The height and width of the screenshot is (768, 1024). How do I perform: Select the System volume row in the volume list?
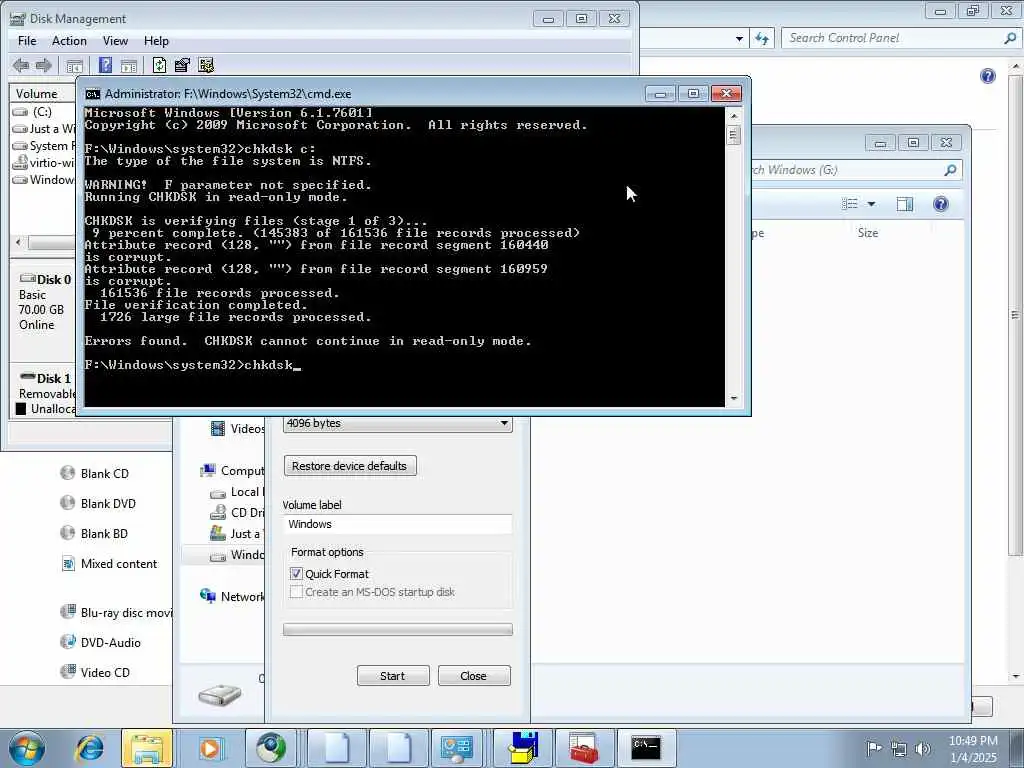(x=44, y=146)
